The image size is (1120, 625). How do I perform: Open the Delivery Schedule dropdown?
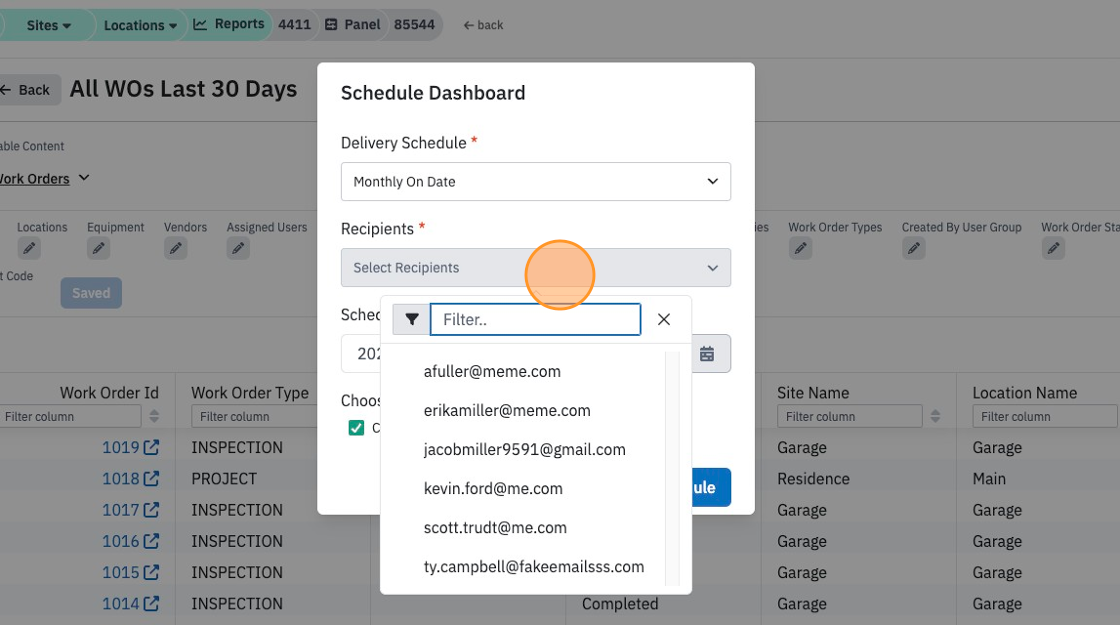tap(536, 181)
